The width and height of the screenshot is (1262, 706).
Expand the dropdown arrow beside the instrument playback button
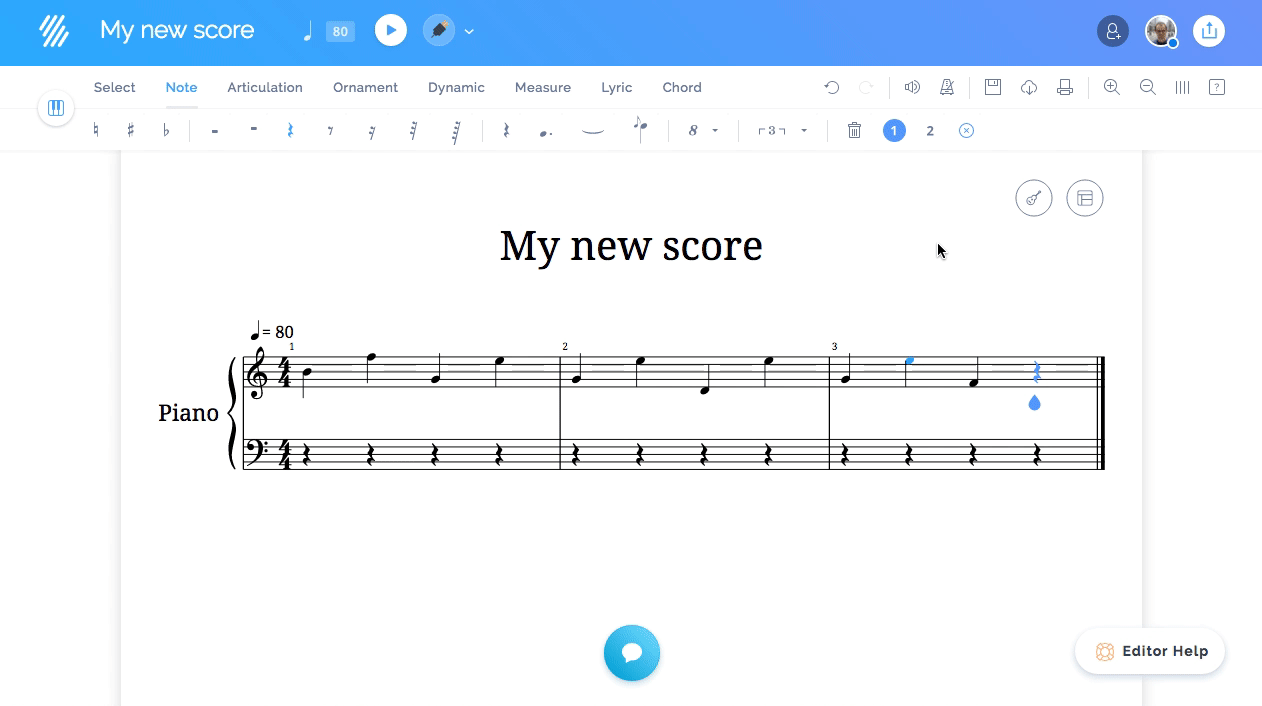pyautogui.click(x=469, y=31)
